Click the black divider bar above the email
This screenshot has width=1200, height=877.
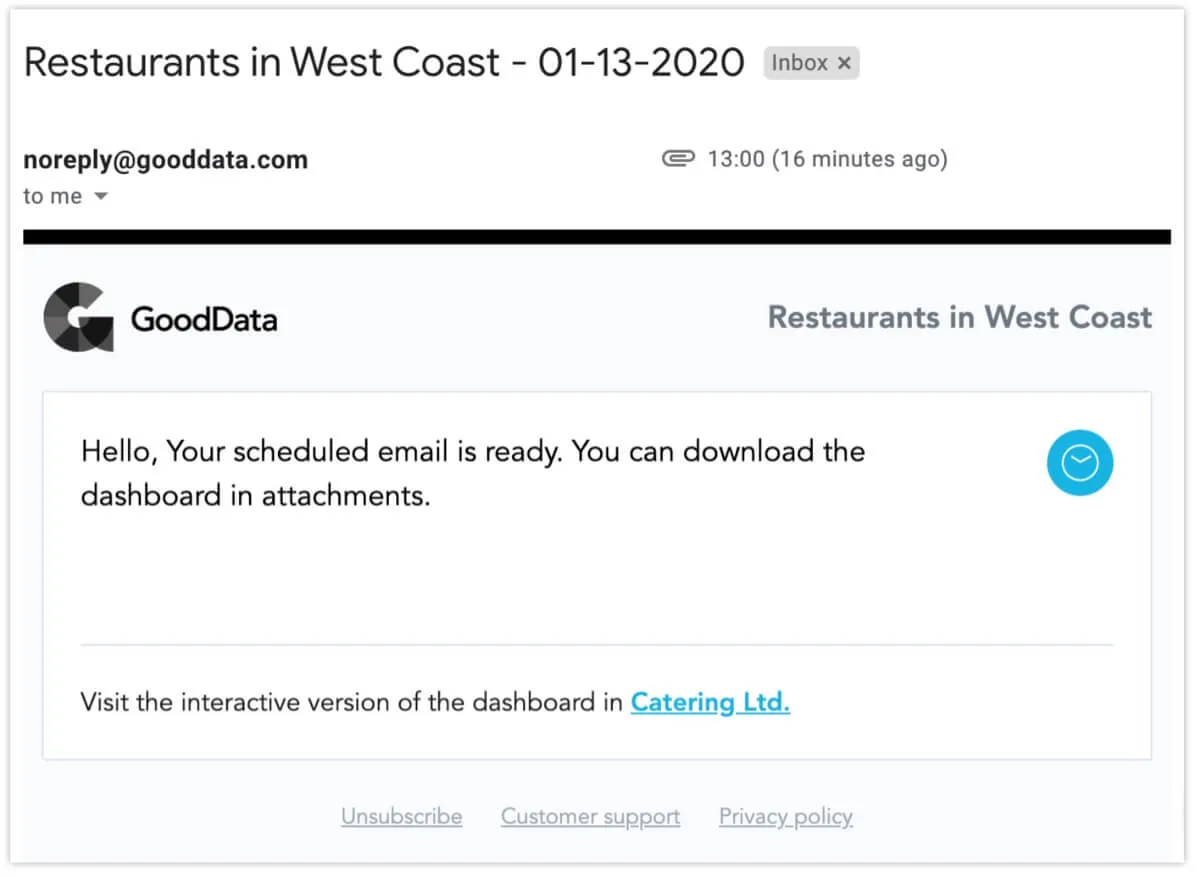(596, 237)
